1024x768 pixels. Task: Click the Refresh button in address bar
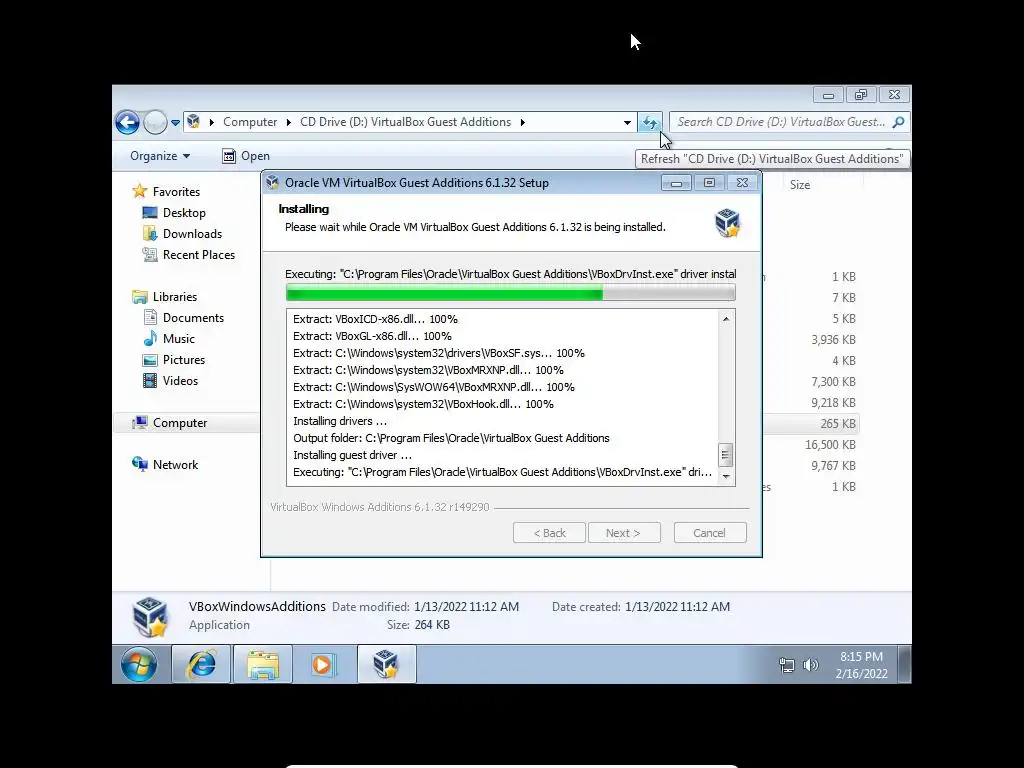point(650,122)
